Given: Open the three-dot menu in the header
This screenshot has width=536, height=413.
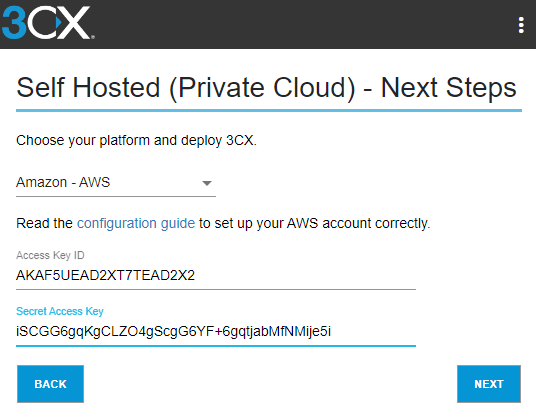Looking at the screenshot, I should coord(521,25).
